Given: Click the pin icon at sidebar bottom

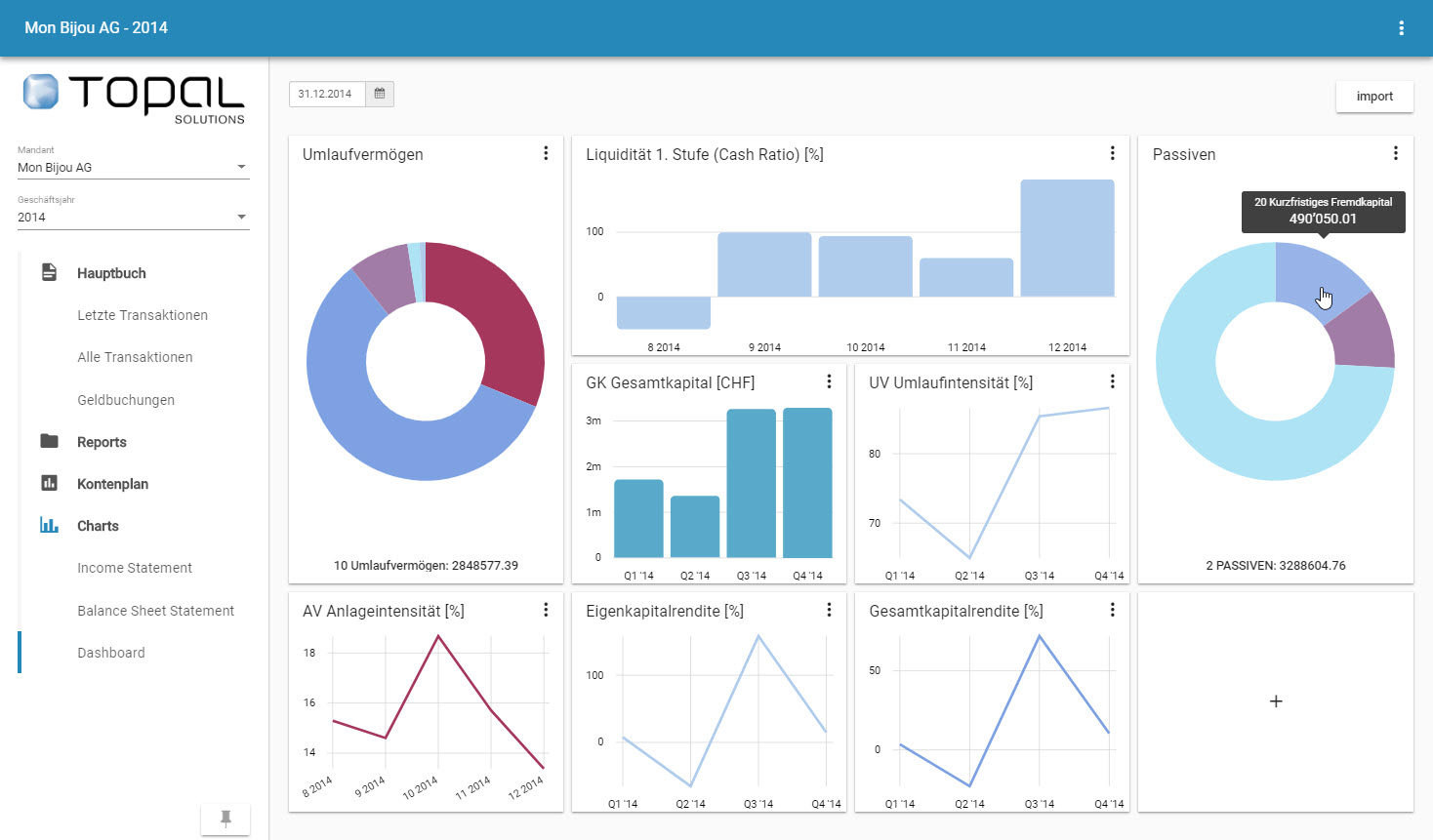Looking at the screenshot, I should pos(225,820).
